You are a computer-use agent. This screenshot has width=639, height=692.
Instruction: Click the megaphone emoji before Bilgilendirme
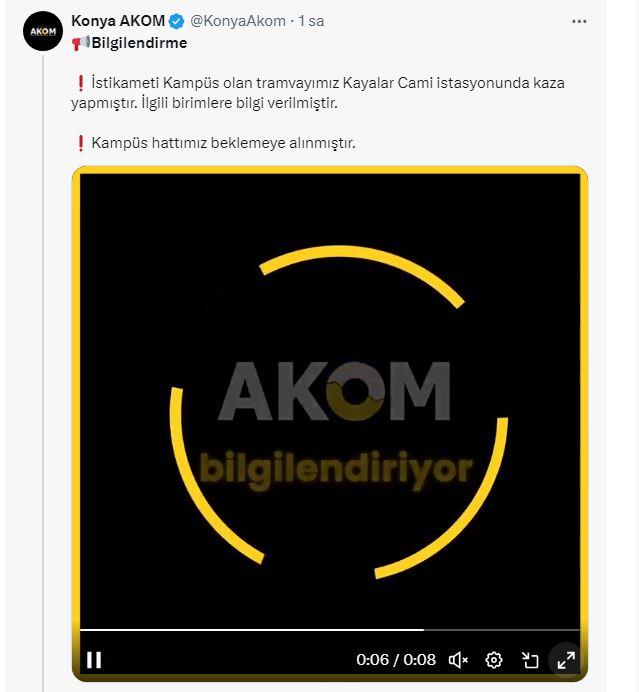tap(81, 43)
